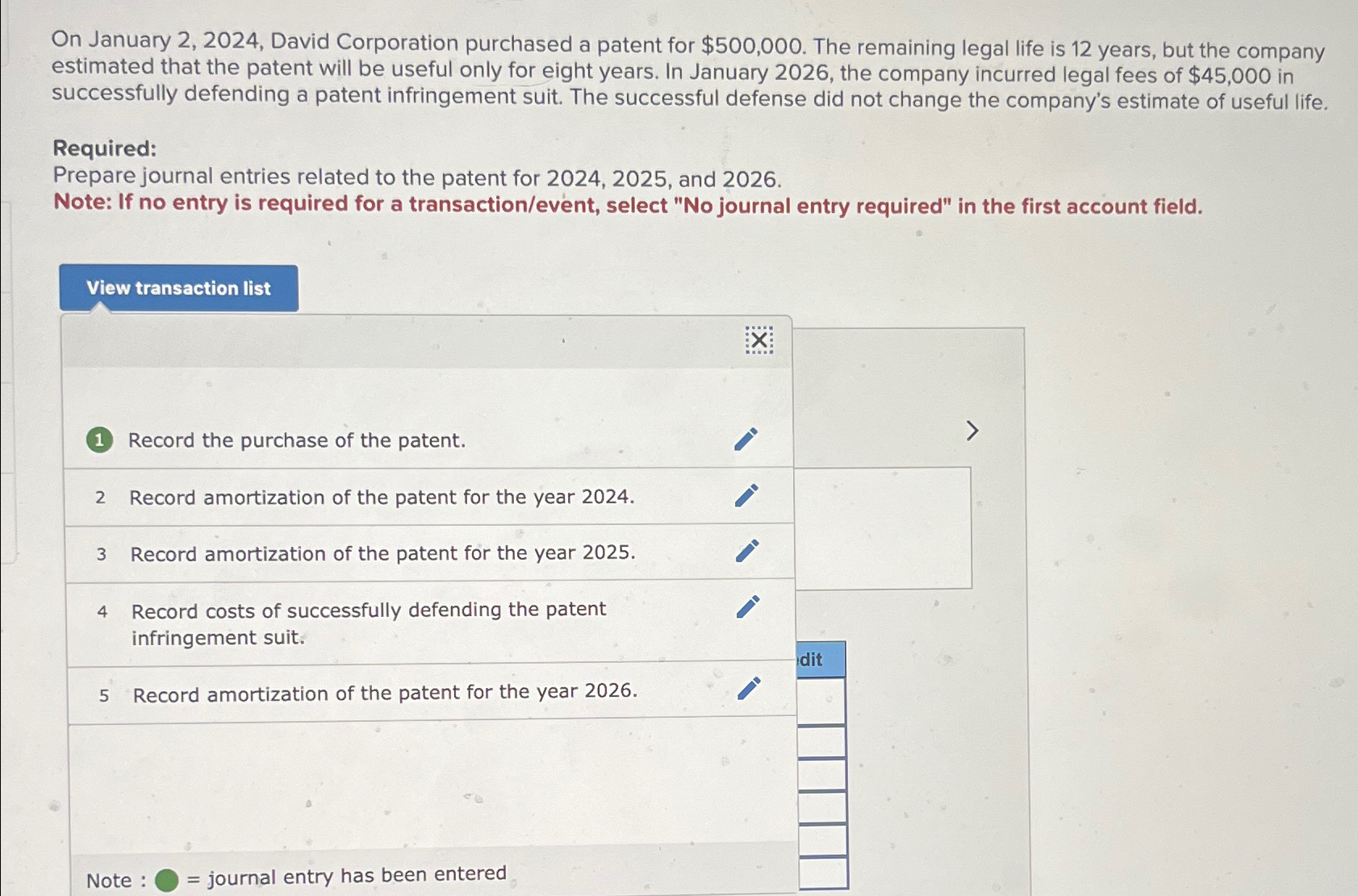Click the edit pencil for recording the patent purchase
This screenshot has height=896, width=1358.
746,440
